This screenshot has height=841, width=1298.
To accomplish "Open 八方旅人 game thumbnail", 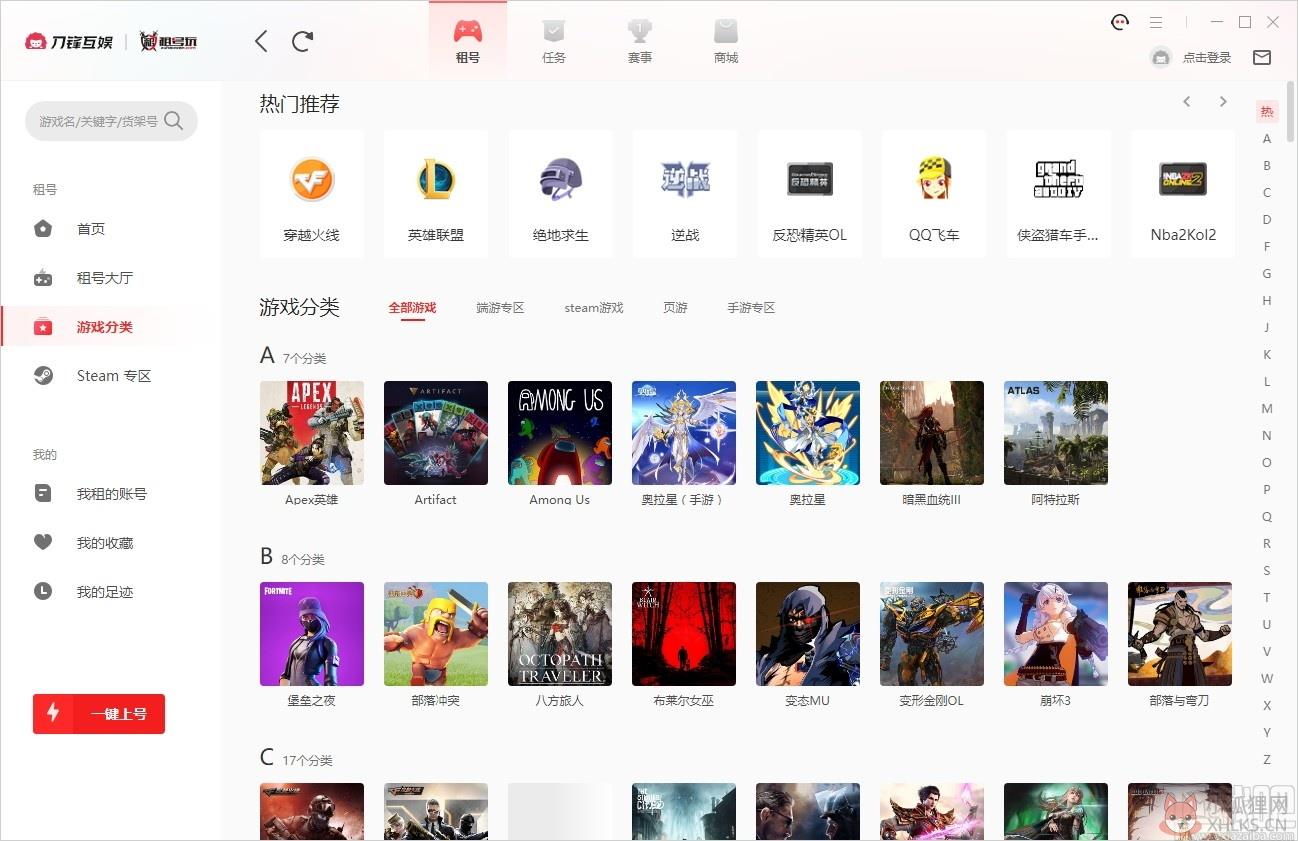I will click(560, 634).
